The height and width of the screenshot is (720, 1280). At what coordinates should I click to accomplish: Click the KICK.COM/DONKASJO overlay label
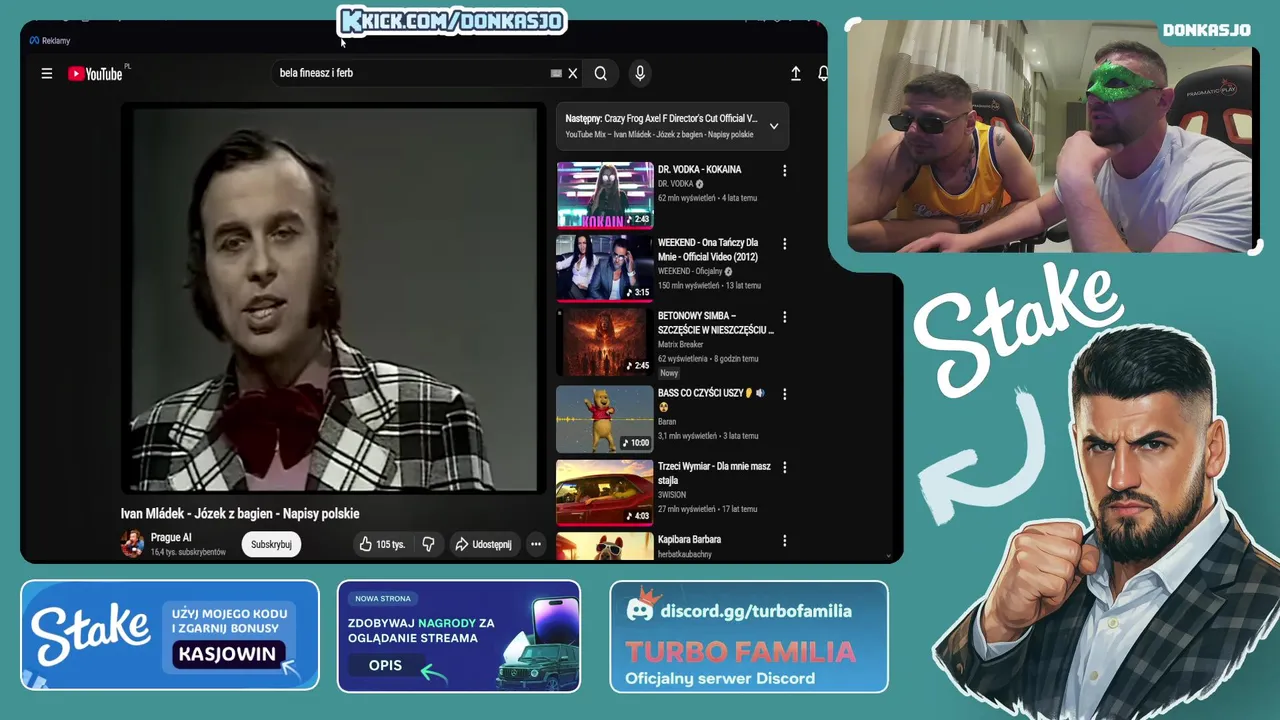click(x=453, y=21)
